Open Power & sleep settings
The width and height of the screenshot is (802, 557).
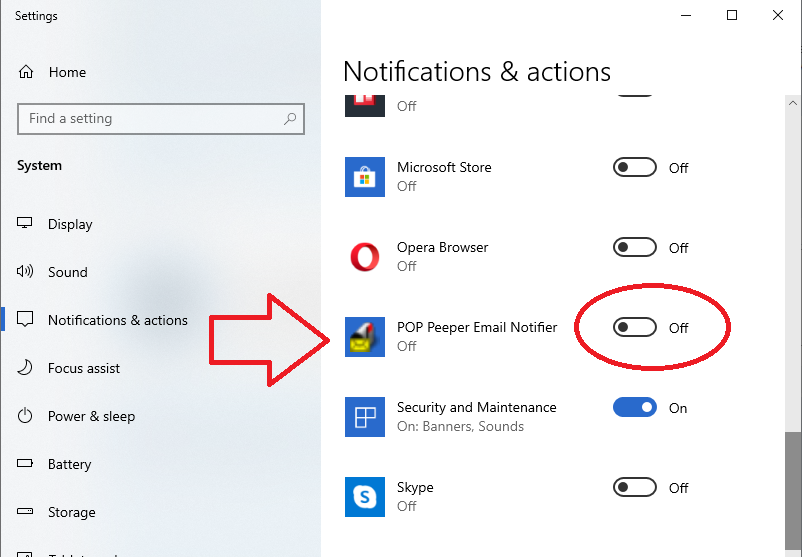[x=92, y=416]
